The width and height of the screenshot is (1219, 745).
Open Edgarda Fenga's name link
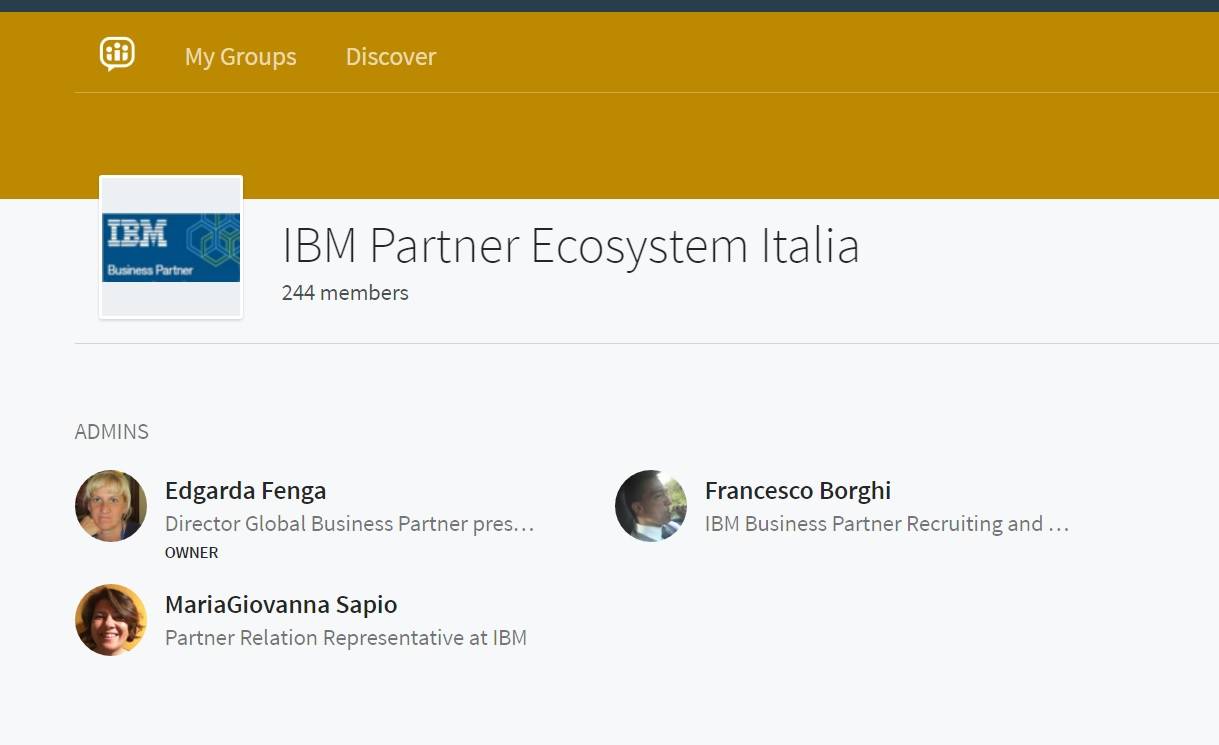[x=245, y=491]
